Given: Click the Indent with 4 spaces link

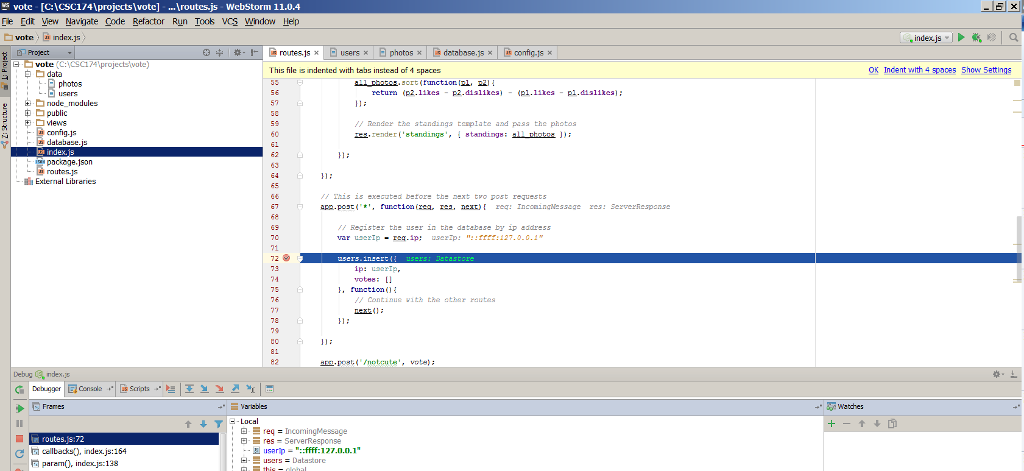Looking at the screenshot, I should (920, 70).
